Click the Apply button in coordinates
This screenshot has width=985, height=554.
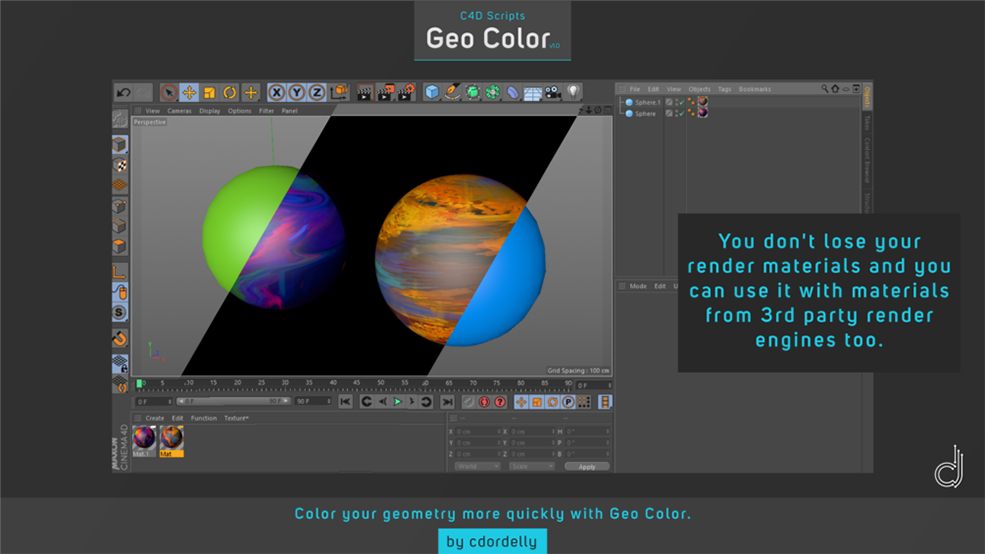point(587,467)
